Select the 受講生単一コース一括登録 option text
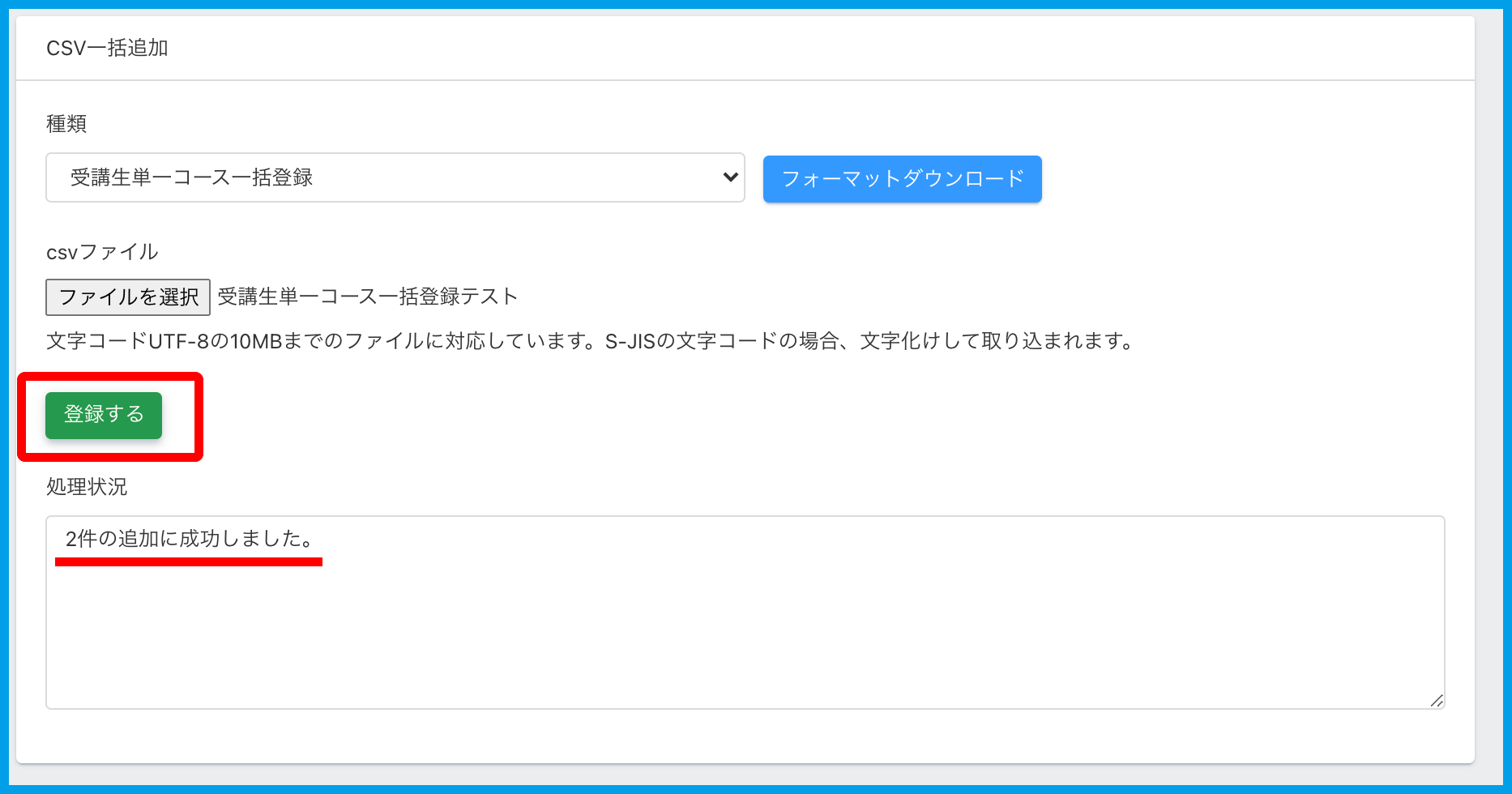The image size is (1512, 794). point(192,177)
